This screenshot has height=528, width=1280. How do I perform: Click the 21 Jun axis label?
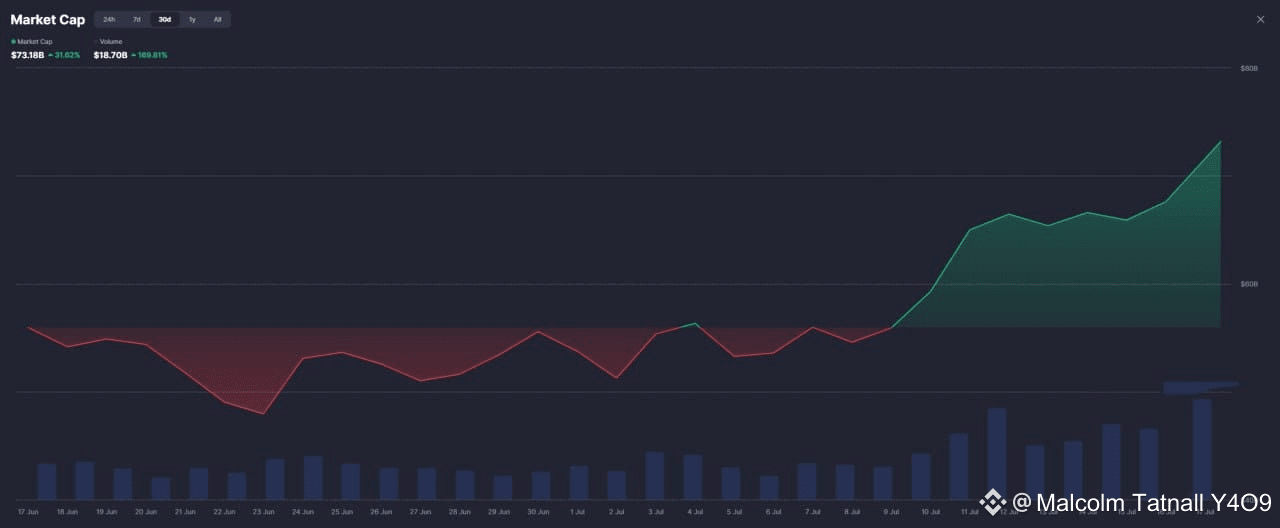(185, 511)
